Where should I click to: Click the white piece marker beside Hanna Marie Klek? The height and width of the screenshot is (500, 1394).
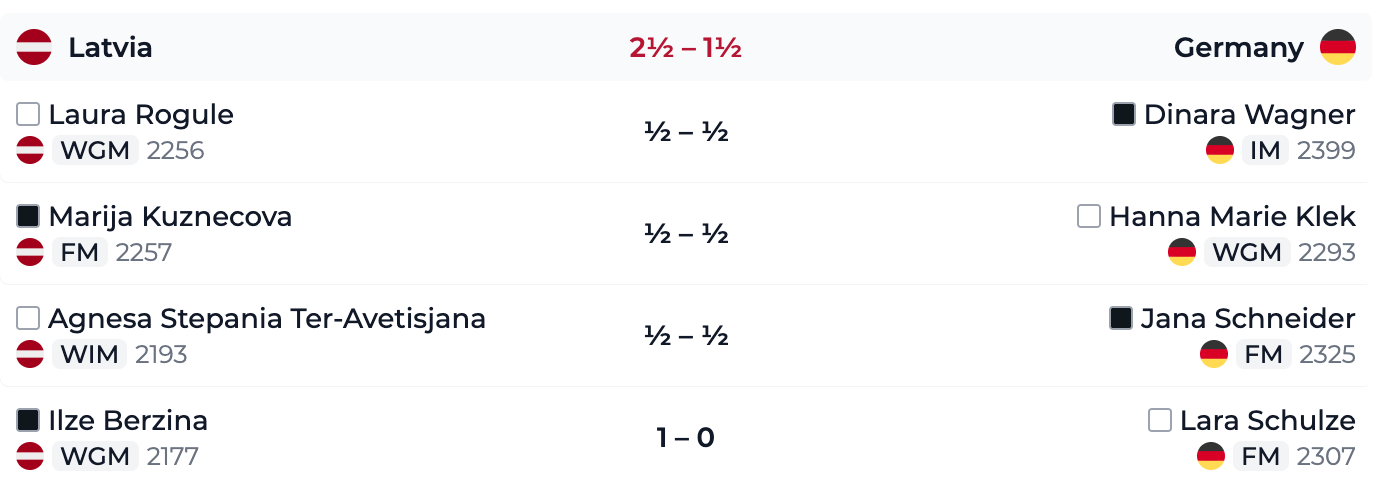1089,217
